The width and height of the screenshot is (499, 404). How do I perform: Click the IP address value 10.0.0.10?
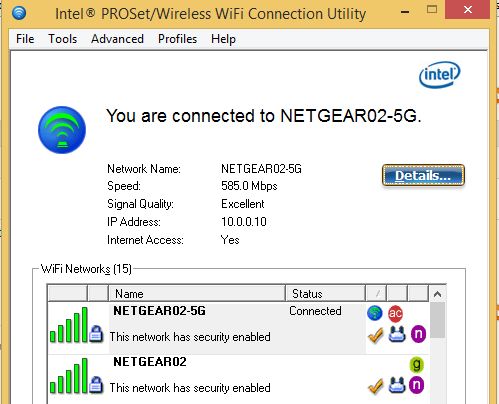pyautogui.click(x=244, y=222)
